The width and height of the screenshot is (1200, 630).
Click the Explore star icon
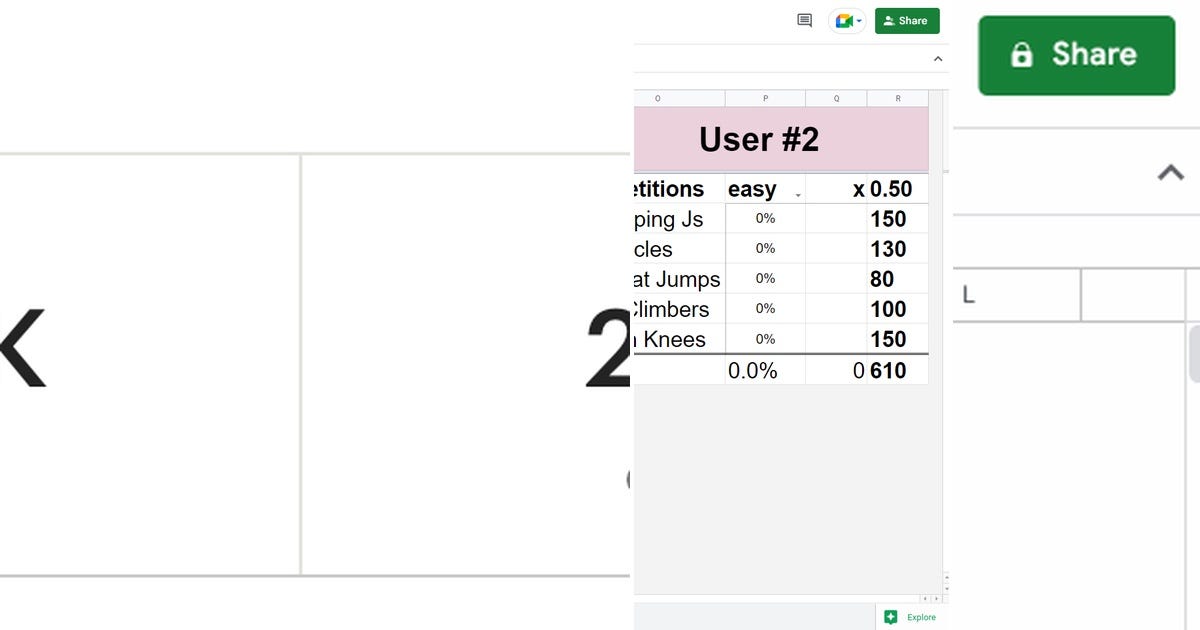[x=892, y=617]
